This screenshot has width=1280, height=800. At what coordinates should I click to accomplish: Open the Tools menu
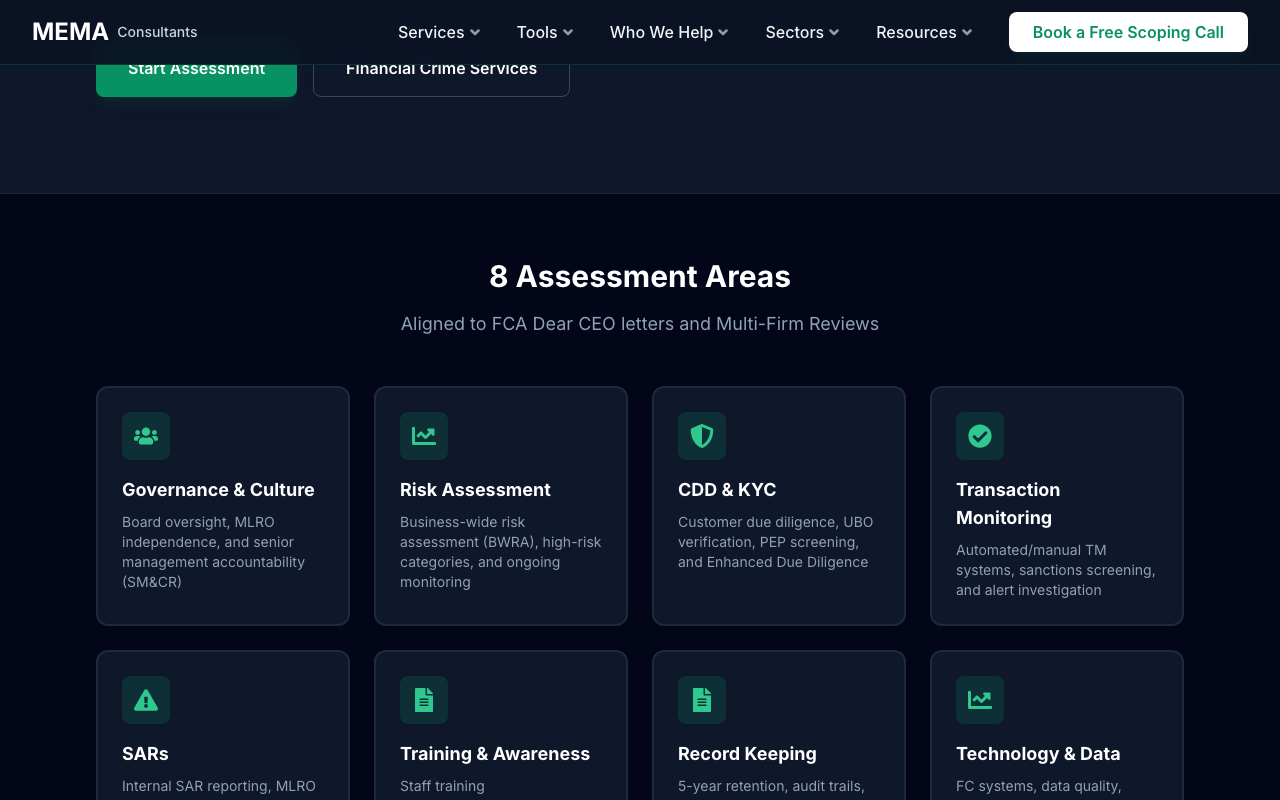545,32
